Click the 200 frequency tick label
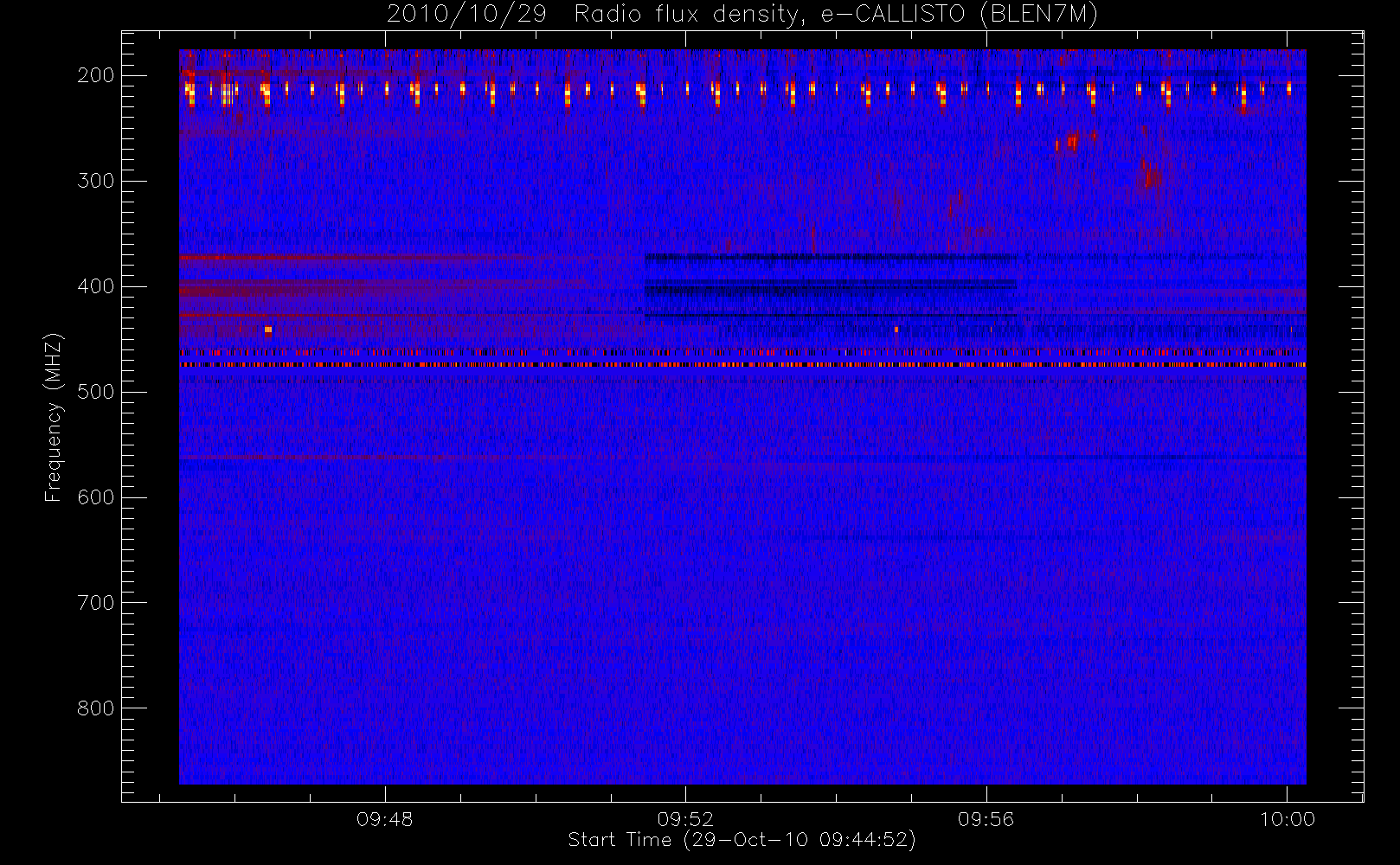The height and width of the screenshot is (865, 1400). pos(96,75)
